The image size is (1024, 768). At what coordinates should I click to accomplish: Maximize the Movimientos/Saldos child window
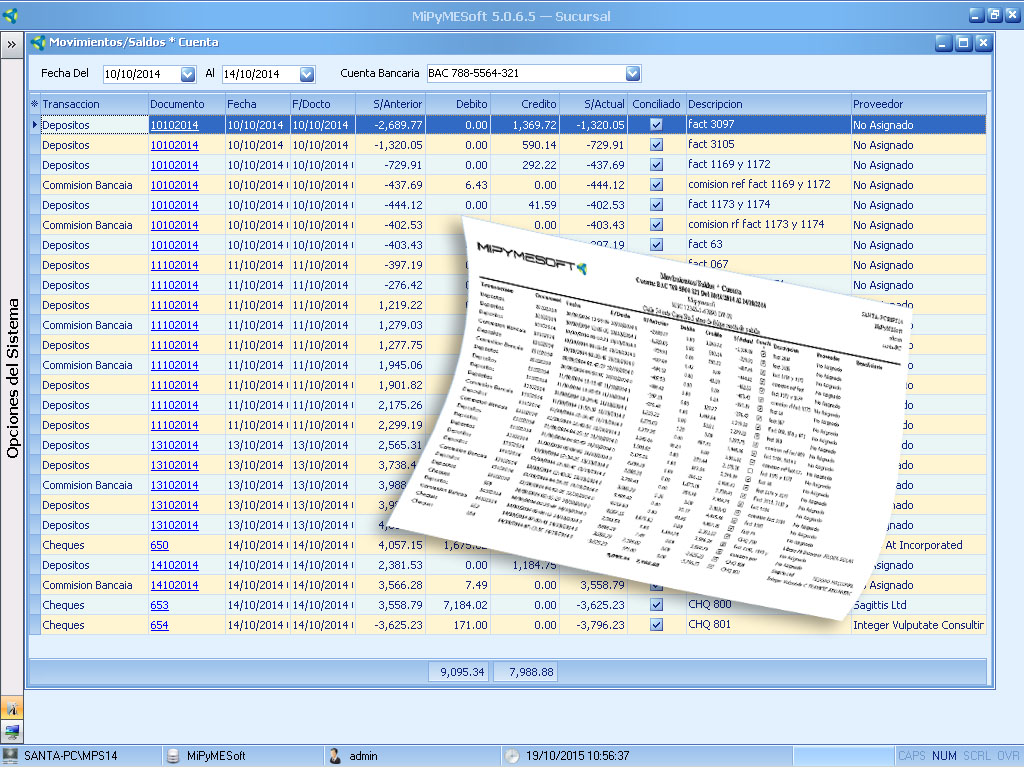coord(963,43)
